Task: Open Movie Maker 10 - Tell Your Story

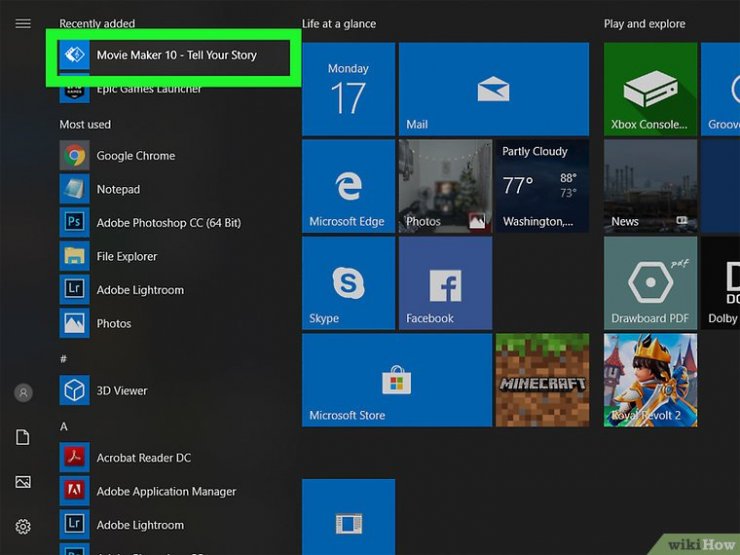Action: 177,55
